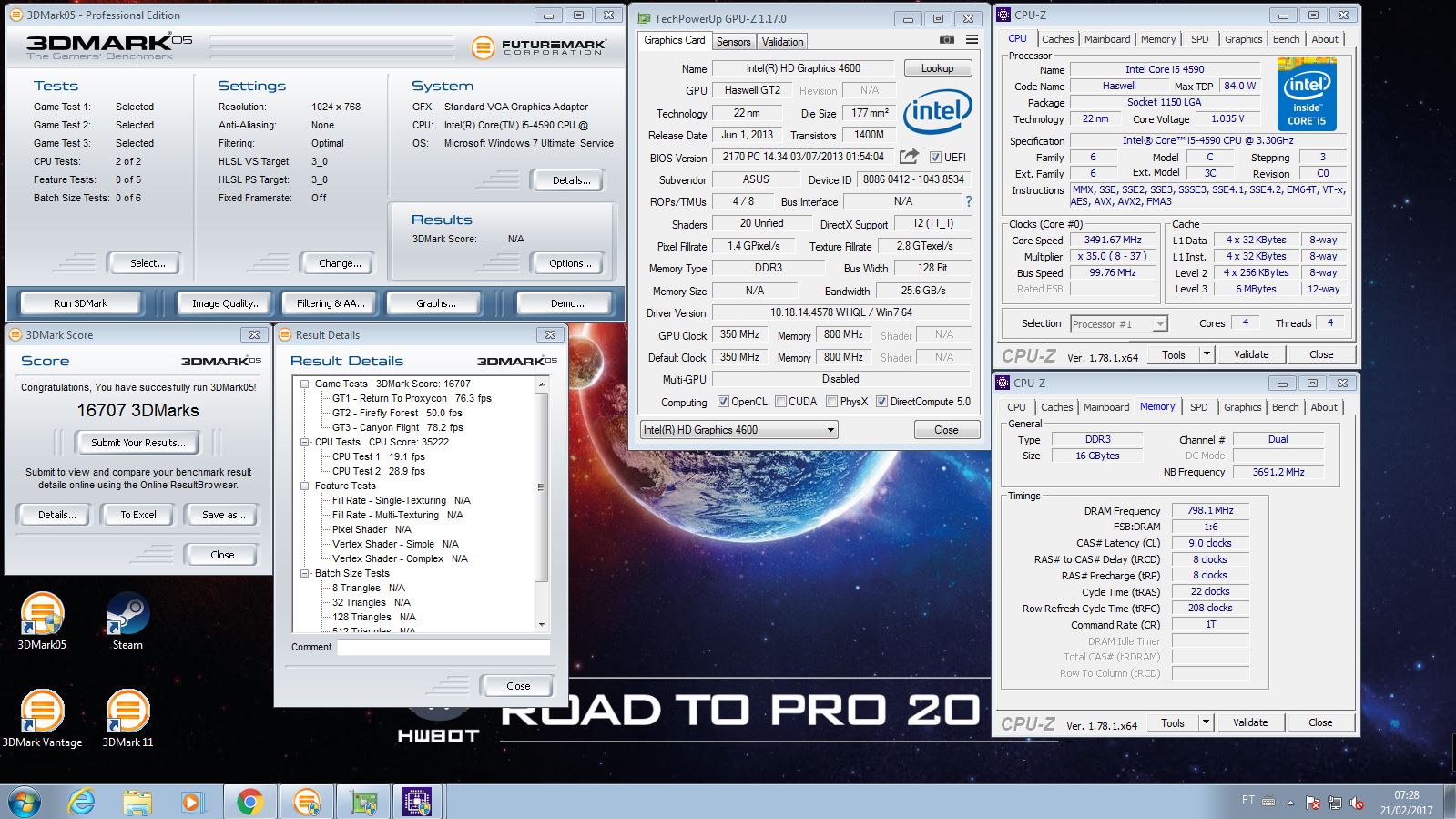Click the Demo button in 3DMark05
1456x819 pixels.
tap(567, 303)
